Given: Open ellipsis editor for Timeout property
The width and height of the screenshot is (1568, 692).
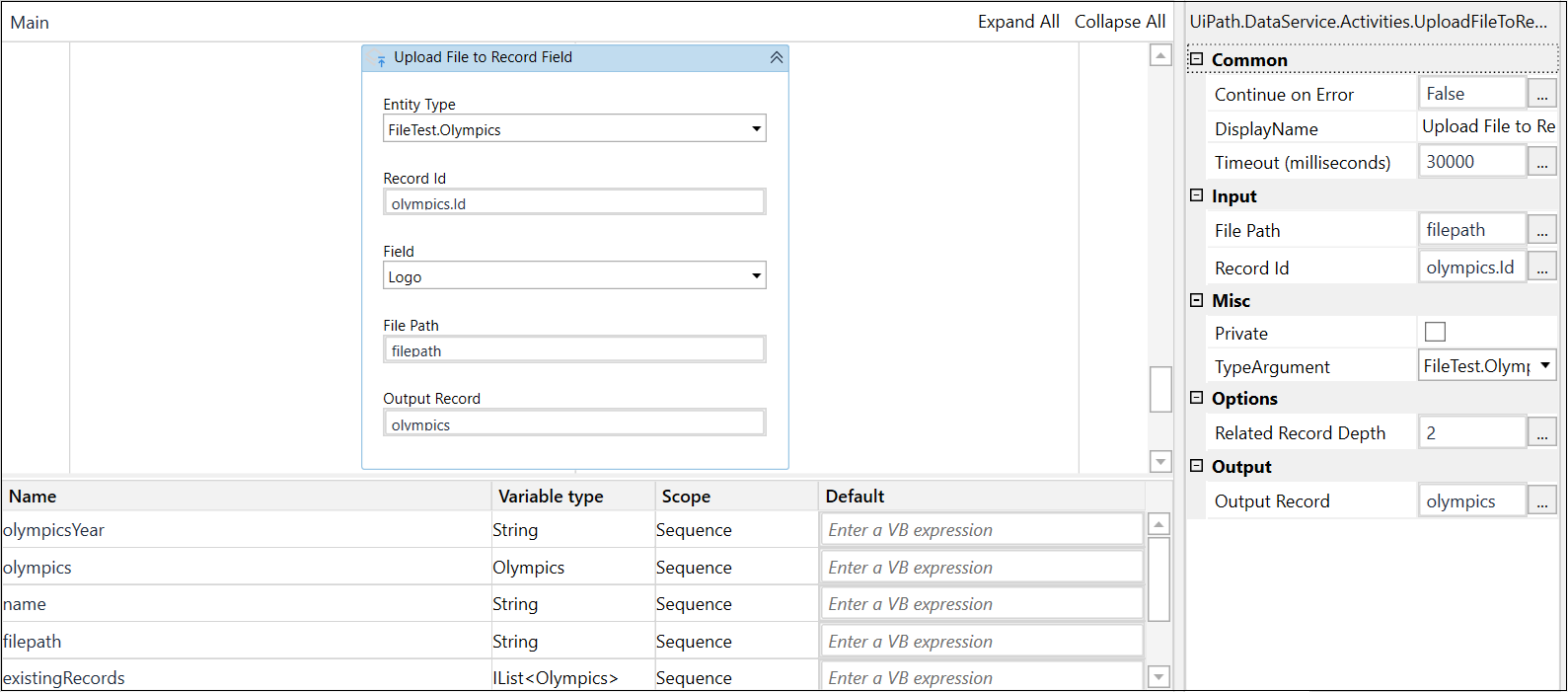Looking at the screenshot, I should 1542,162.
